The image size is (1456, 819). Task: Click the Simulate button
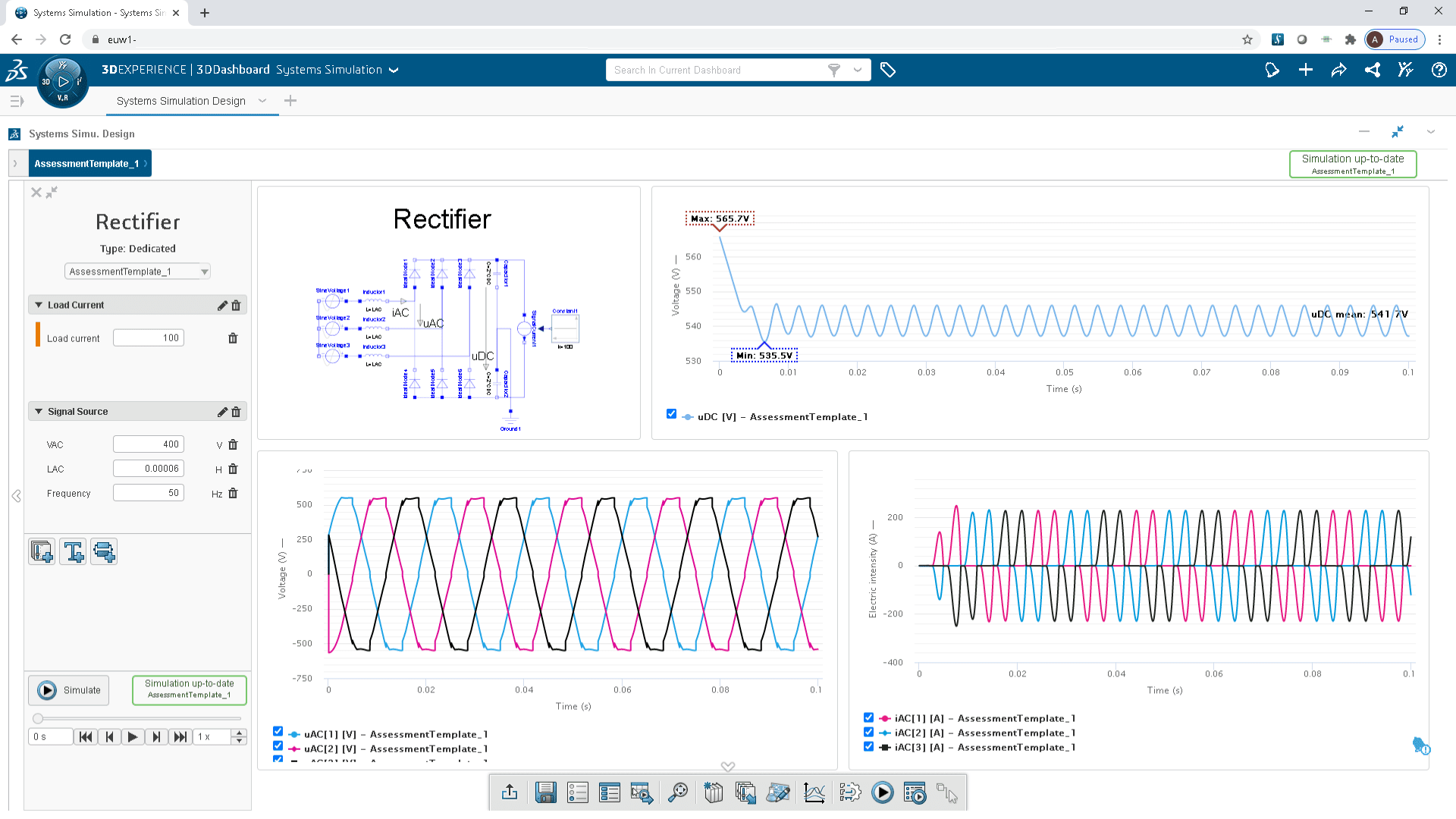click(x=69, y=690)
